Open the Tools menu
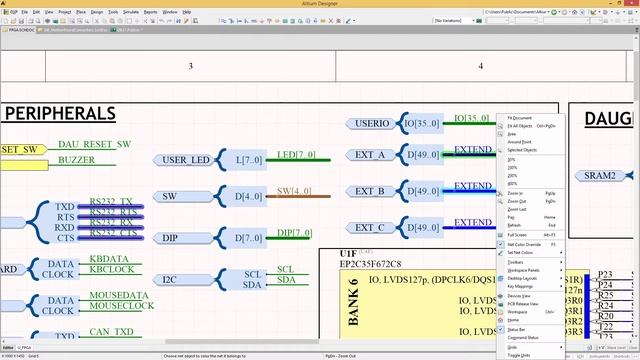Screen dimensions: 640x360 coord(113,12)
